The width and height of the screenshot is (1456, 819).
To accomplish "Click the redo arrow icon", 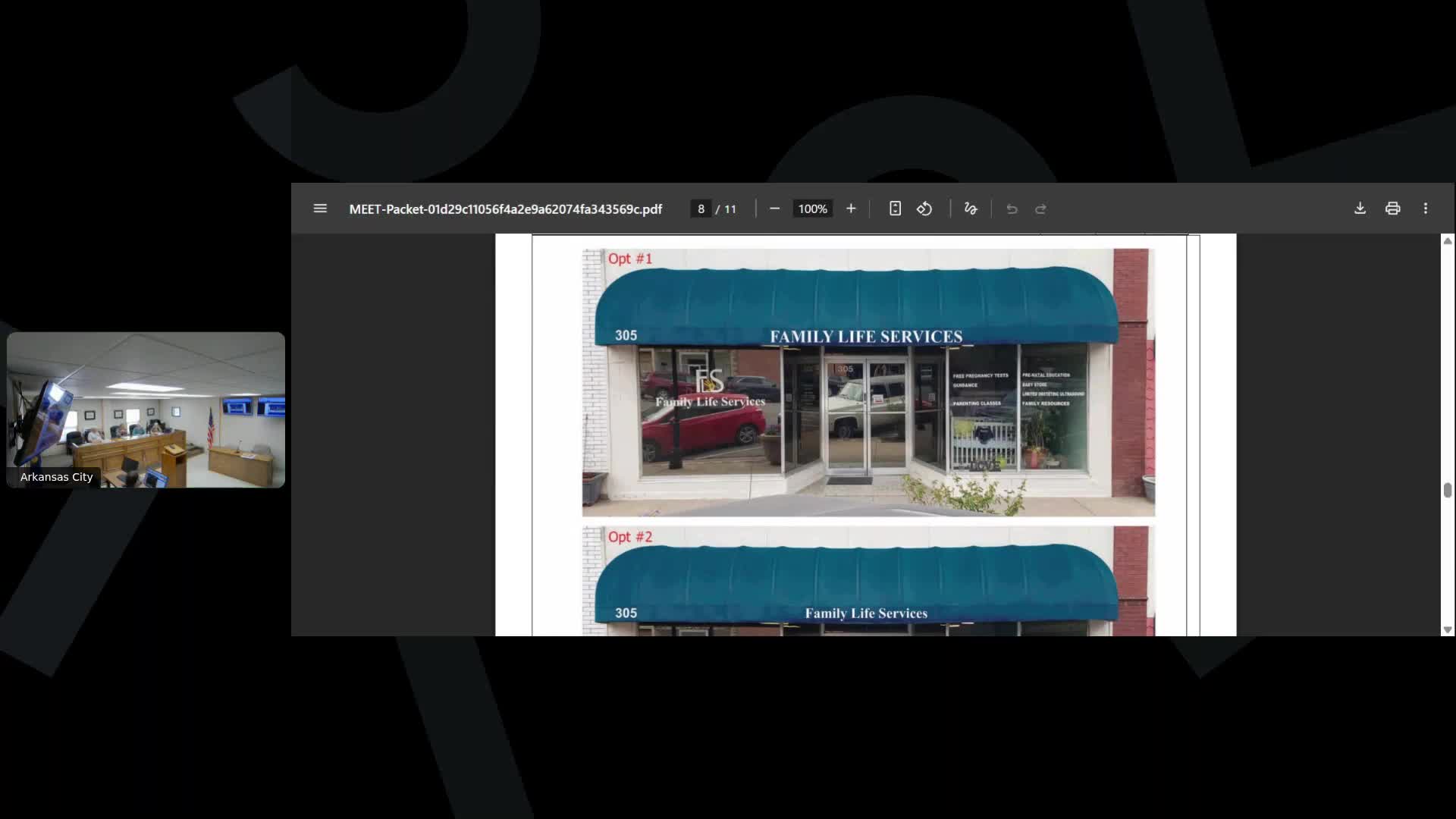I will pos(1040,209).
